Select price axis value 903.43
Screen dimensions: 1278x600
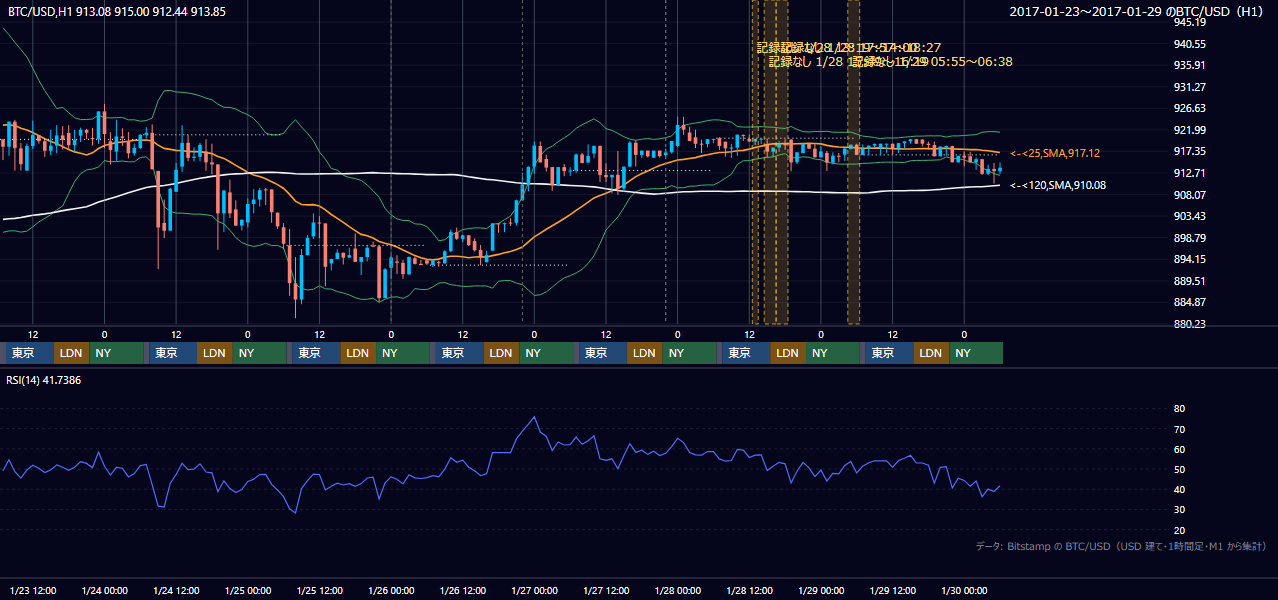pyautogui.click(x=1189, y=216)
